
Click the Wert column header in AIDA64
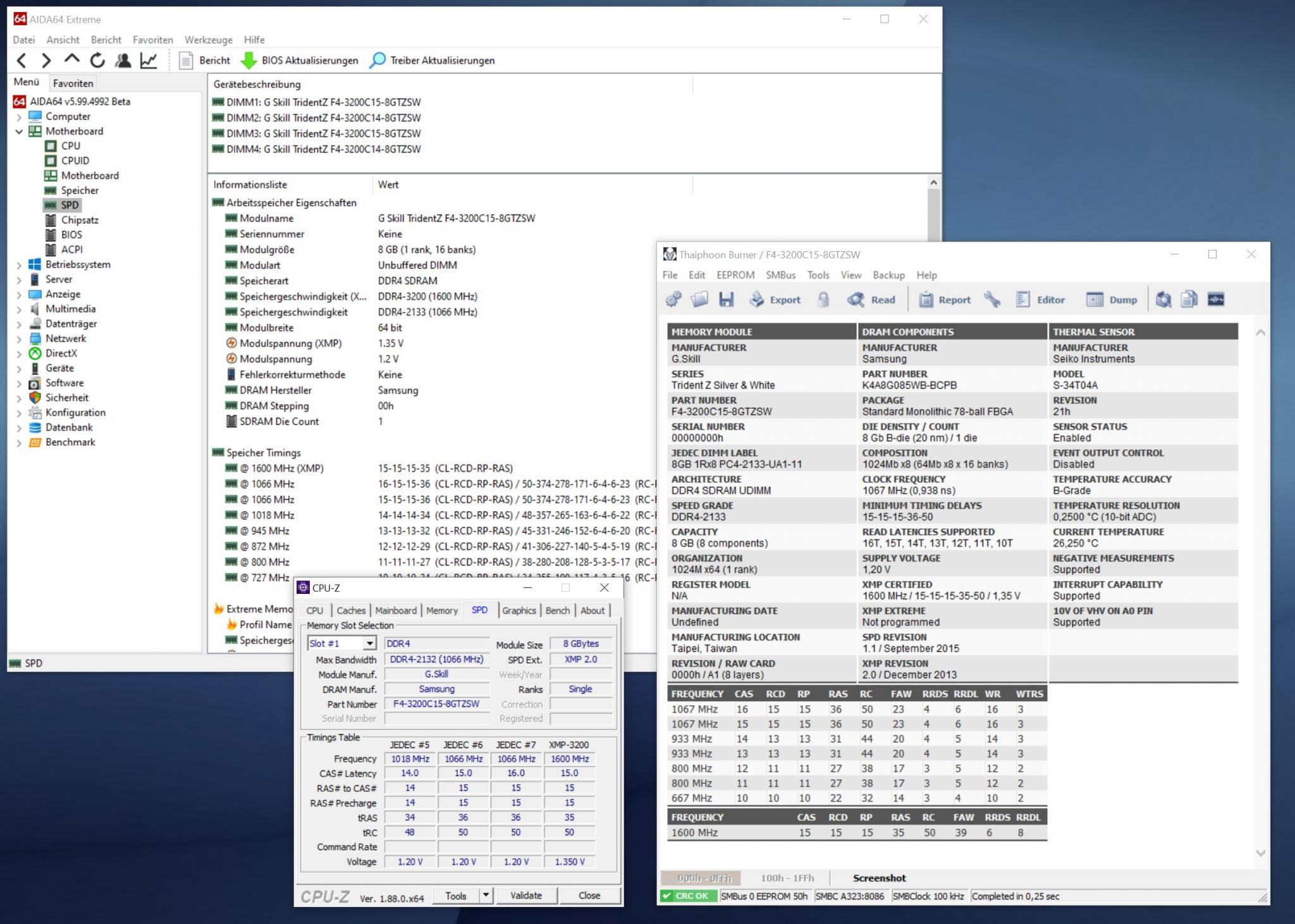pos(532,185)
